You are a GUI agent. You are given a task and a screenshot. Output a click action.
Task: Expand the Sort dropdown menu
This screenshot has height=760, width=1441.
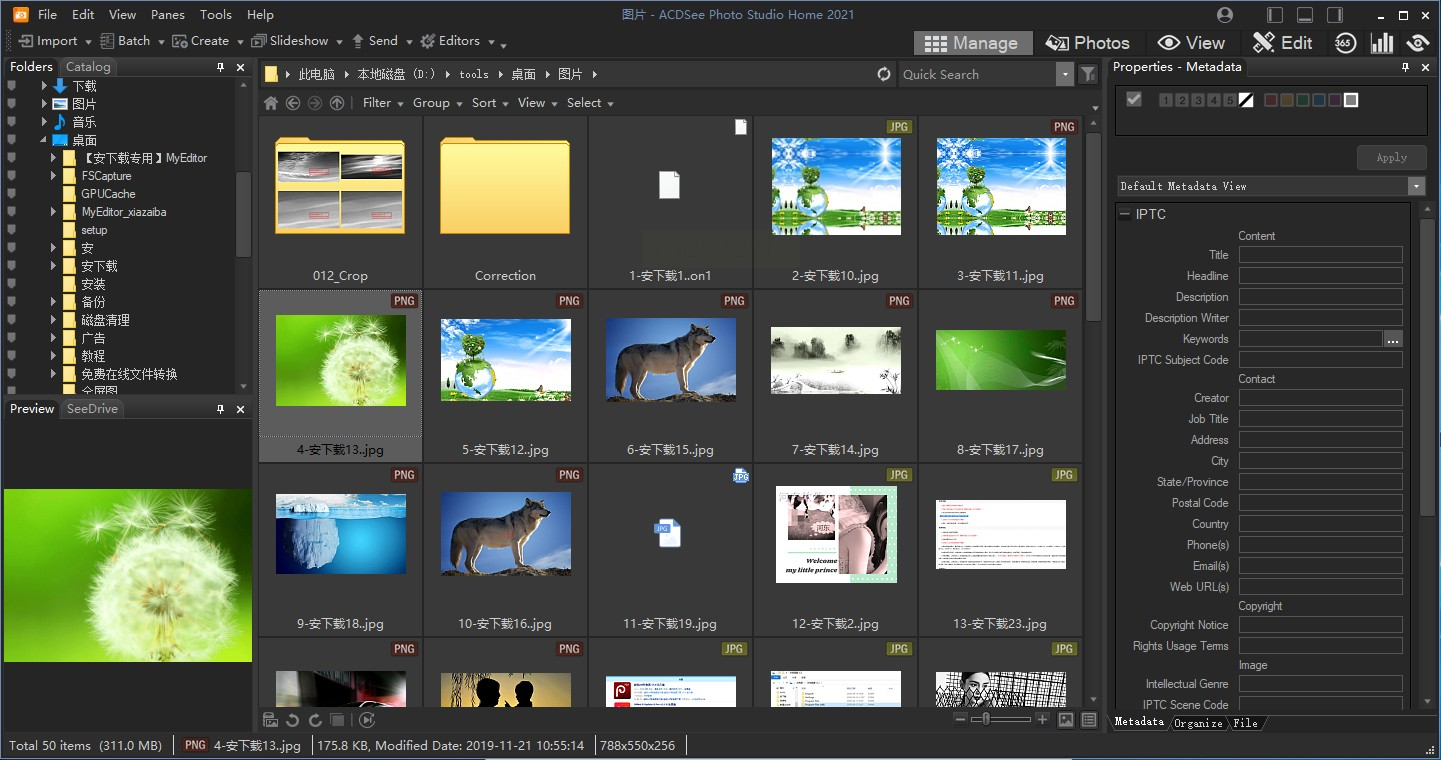pyautogui.click(x=490, y=103)
